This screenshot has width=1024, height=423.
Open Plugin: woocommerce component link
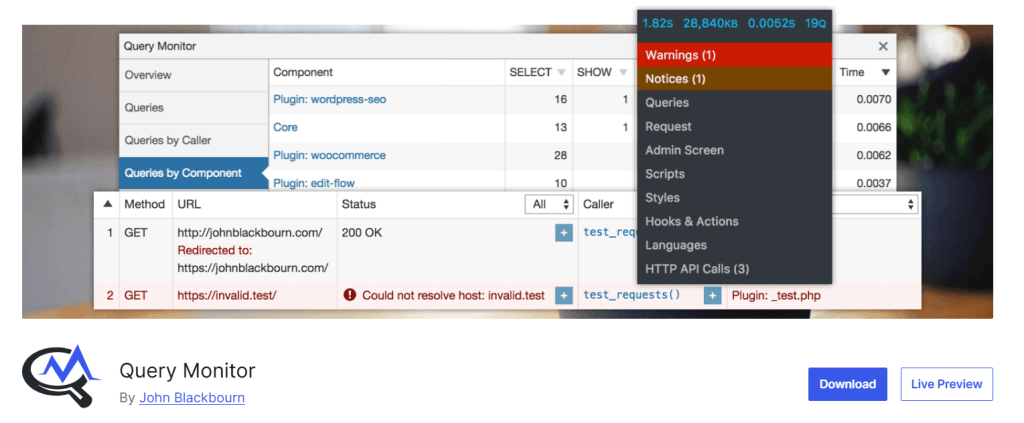pyautogui.click(x=330, y=155)
